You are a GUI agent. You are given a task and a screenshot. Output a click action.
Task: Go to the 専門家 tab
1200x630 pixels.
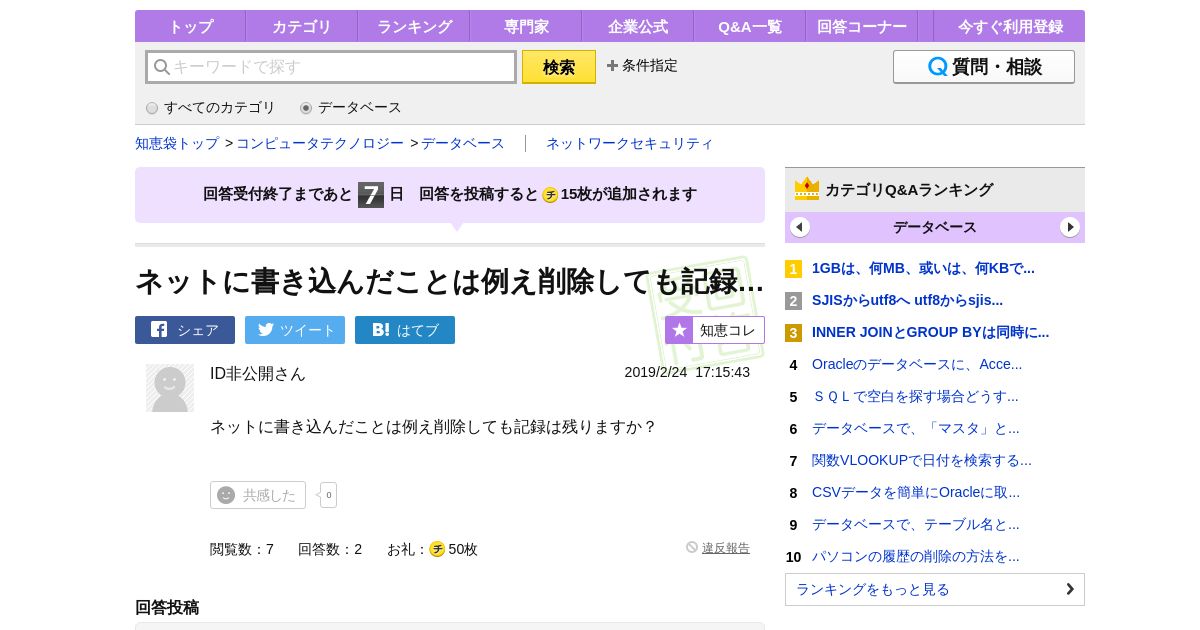[x=525, y=27]
